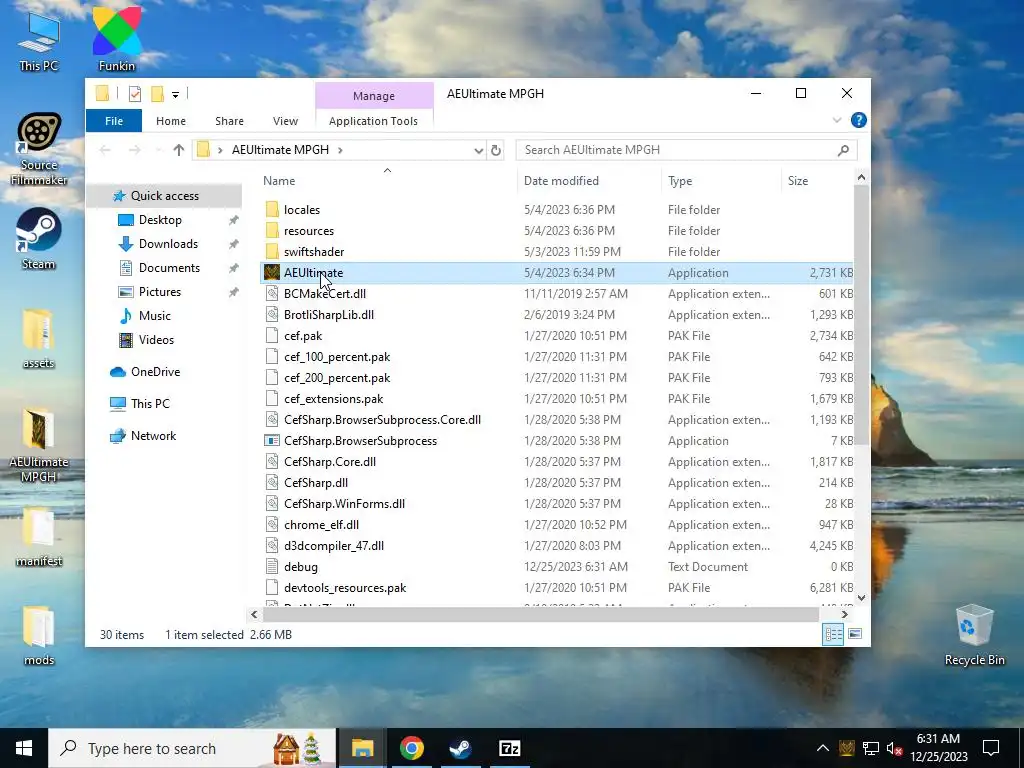Open the This PC desktop icon

click(x=39, y=40)
